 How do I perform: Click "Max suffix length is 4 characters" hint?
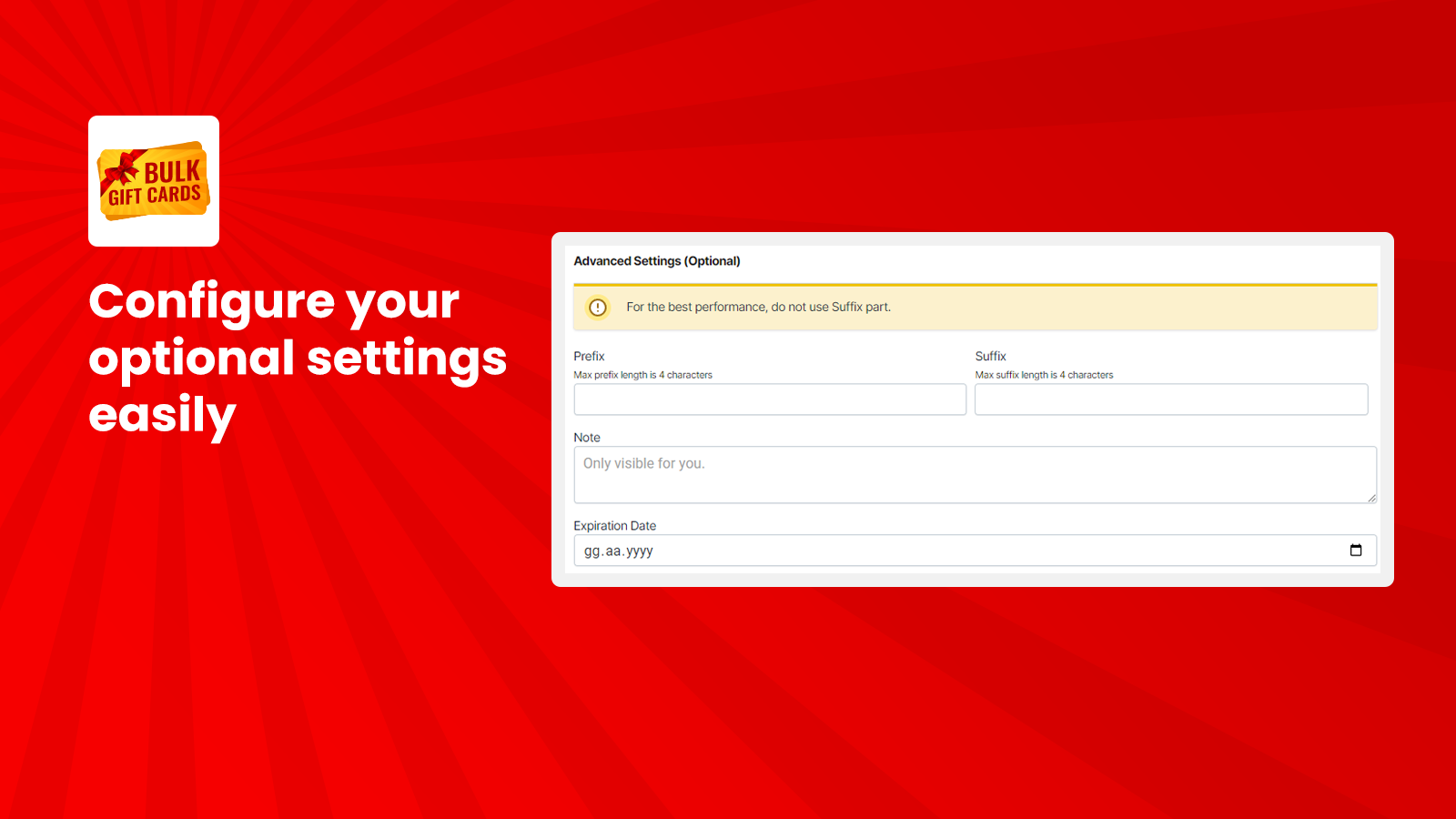(1044, 375)
